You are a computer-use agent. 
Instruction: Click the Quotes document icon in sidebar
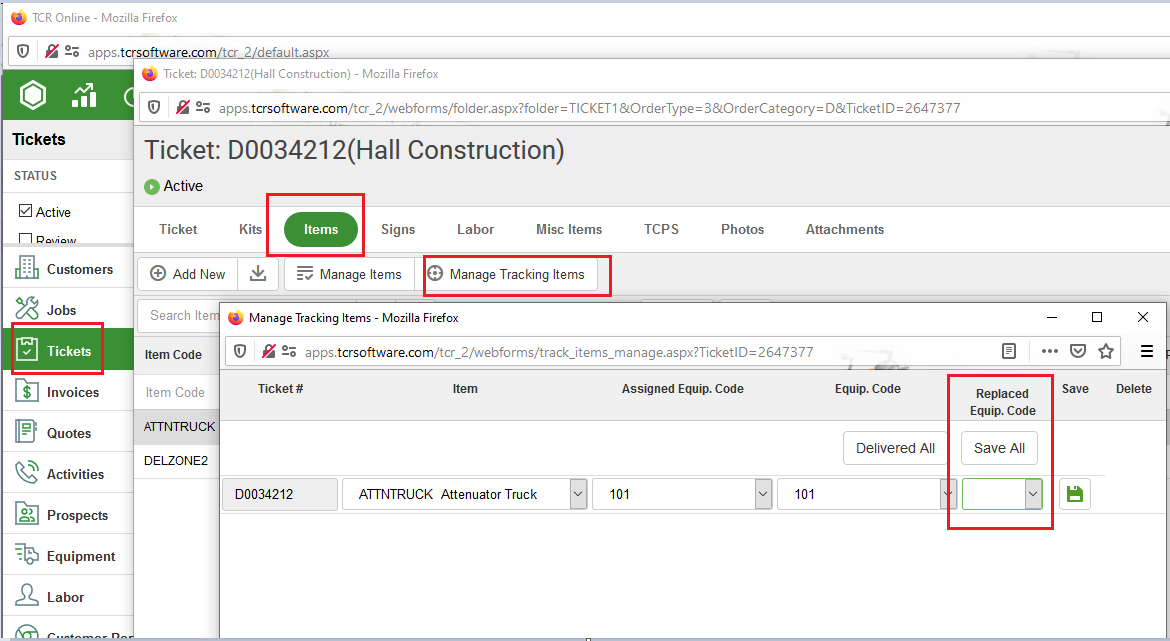(27, 431)
